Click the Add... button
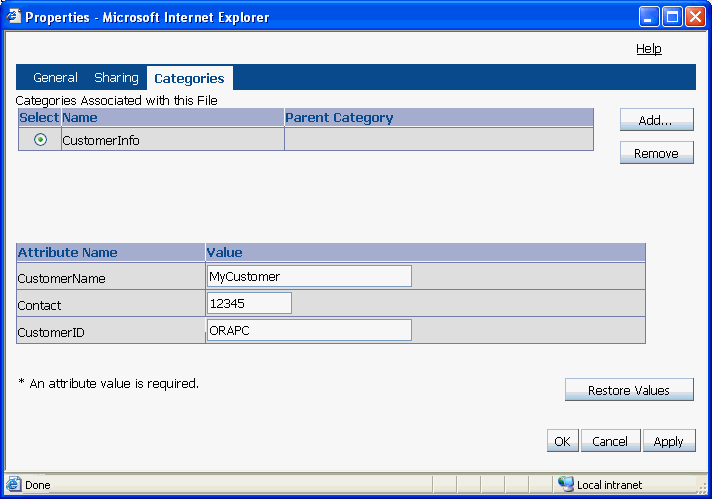712x499 pixels. coord(657,120)
